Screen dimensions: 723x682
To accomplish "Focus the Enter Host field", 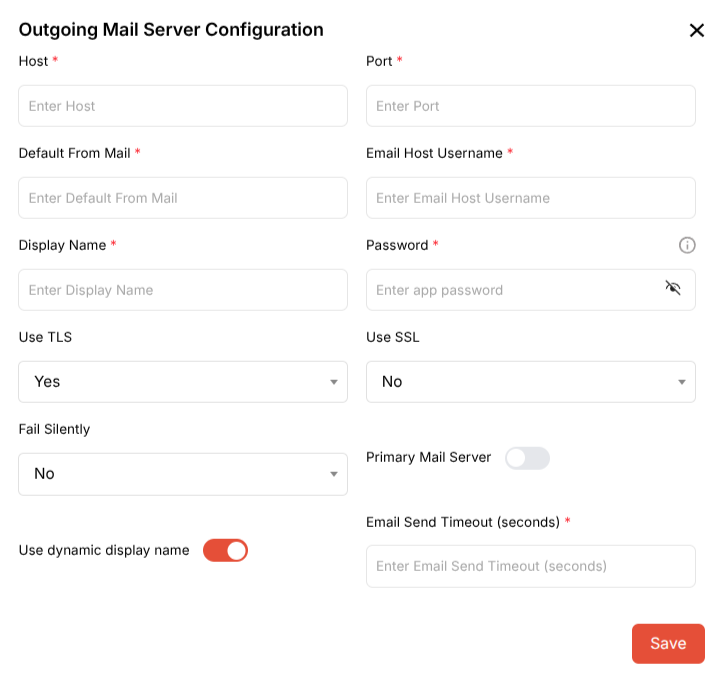I will (x=183, y=106).
